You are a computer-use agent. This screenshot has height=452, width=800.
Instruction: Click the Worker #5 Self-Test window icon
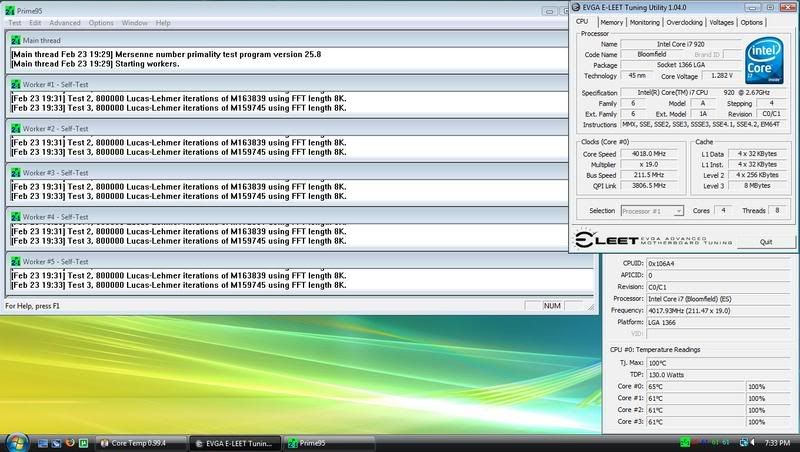tap(16, 261)
